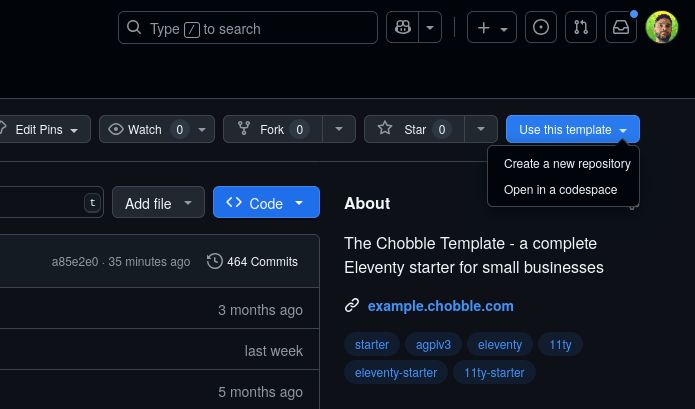Expand the Copilot dropdown arrow
The width and height of the screenshot is (695, 409).
(430, 27)
